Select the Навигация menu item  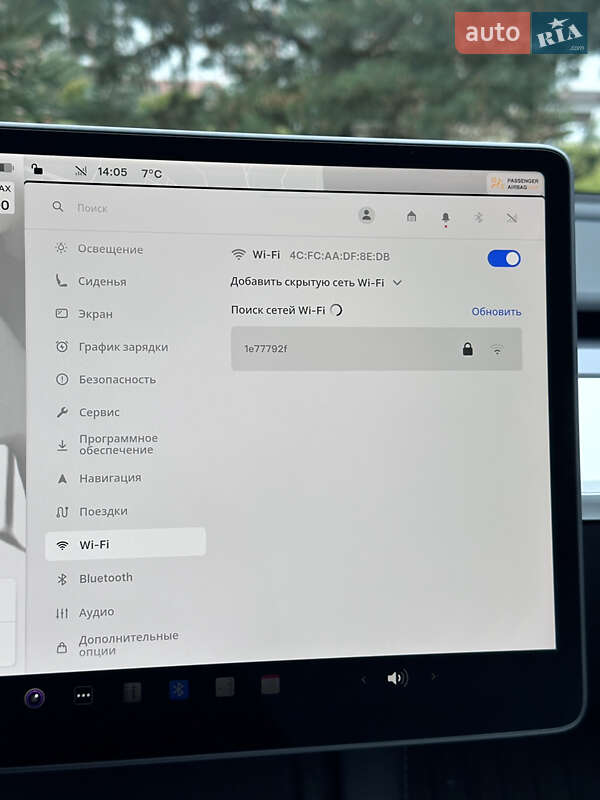(x=98, y=478)
